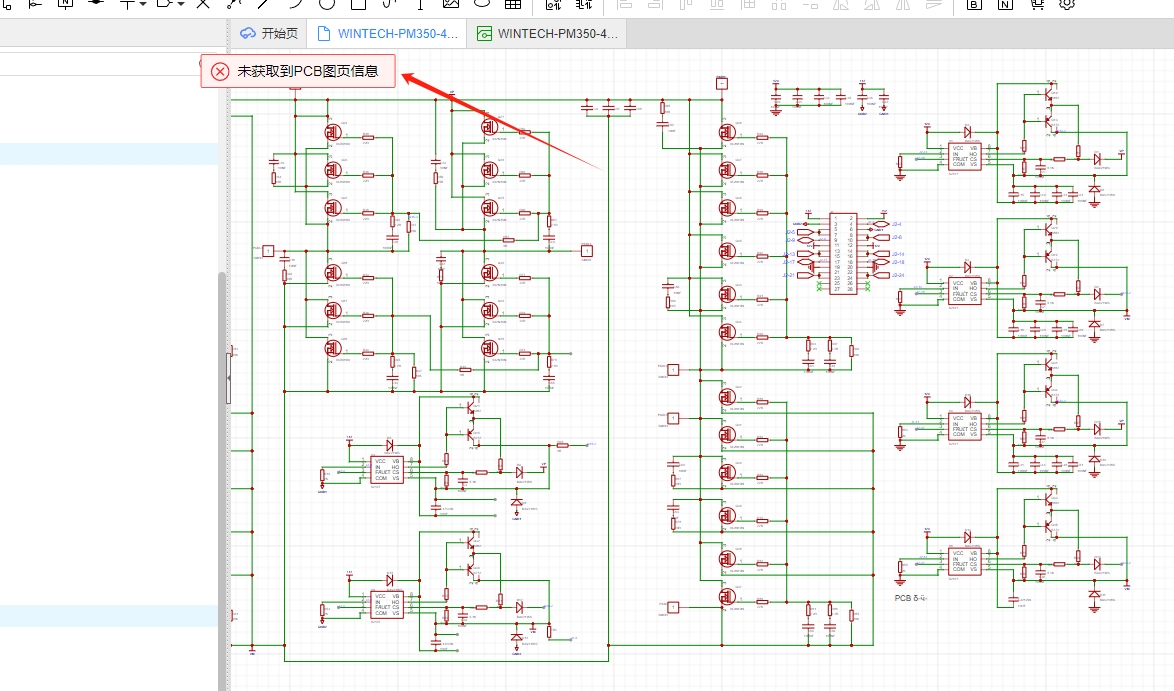Choose the table tool in toolbar

[x=512, y=4]
